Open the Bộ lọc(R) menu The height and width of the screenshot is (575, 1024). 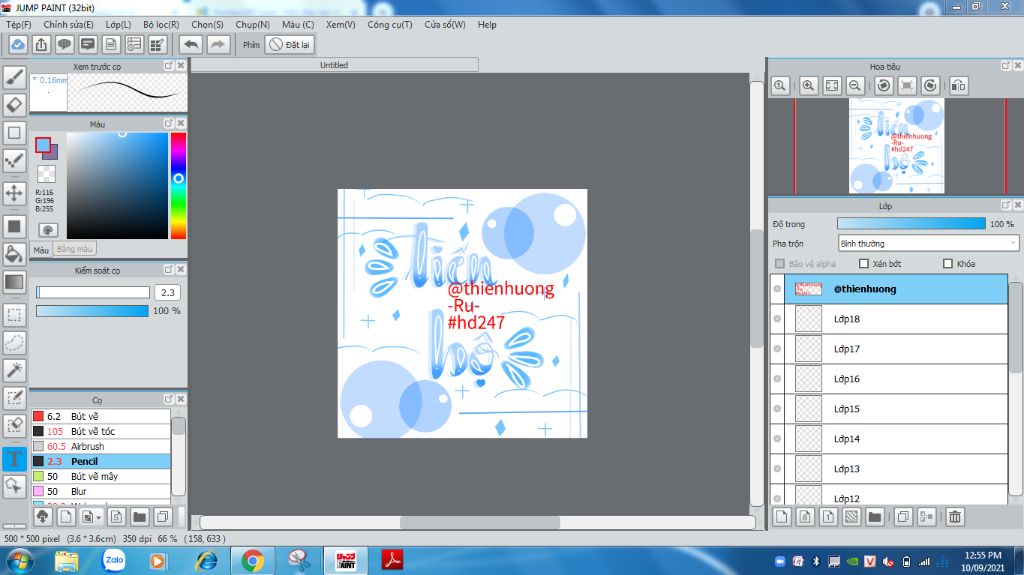point(161,24)
